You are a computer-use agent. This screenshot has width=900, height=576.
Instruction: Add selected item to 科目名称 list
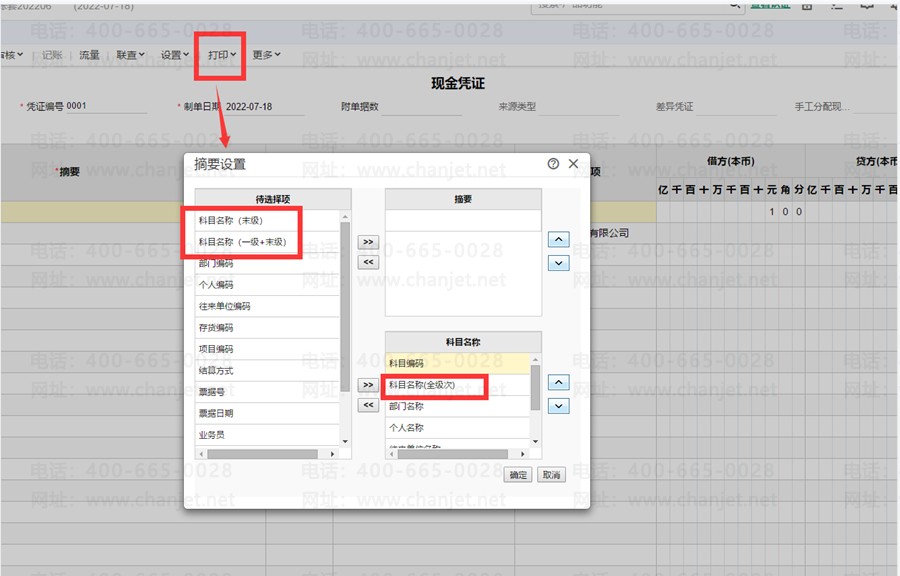coord(368,384)
